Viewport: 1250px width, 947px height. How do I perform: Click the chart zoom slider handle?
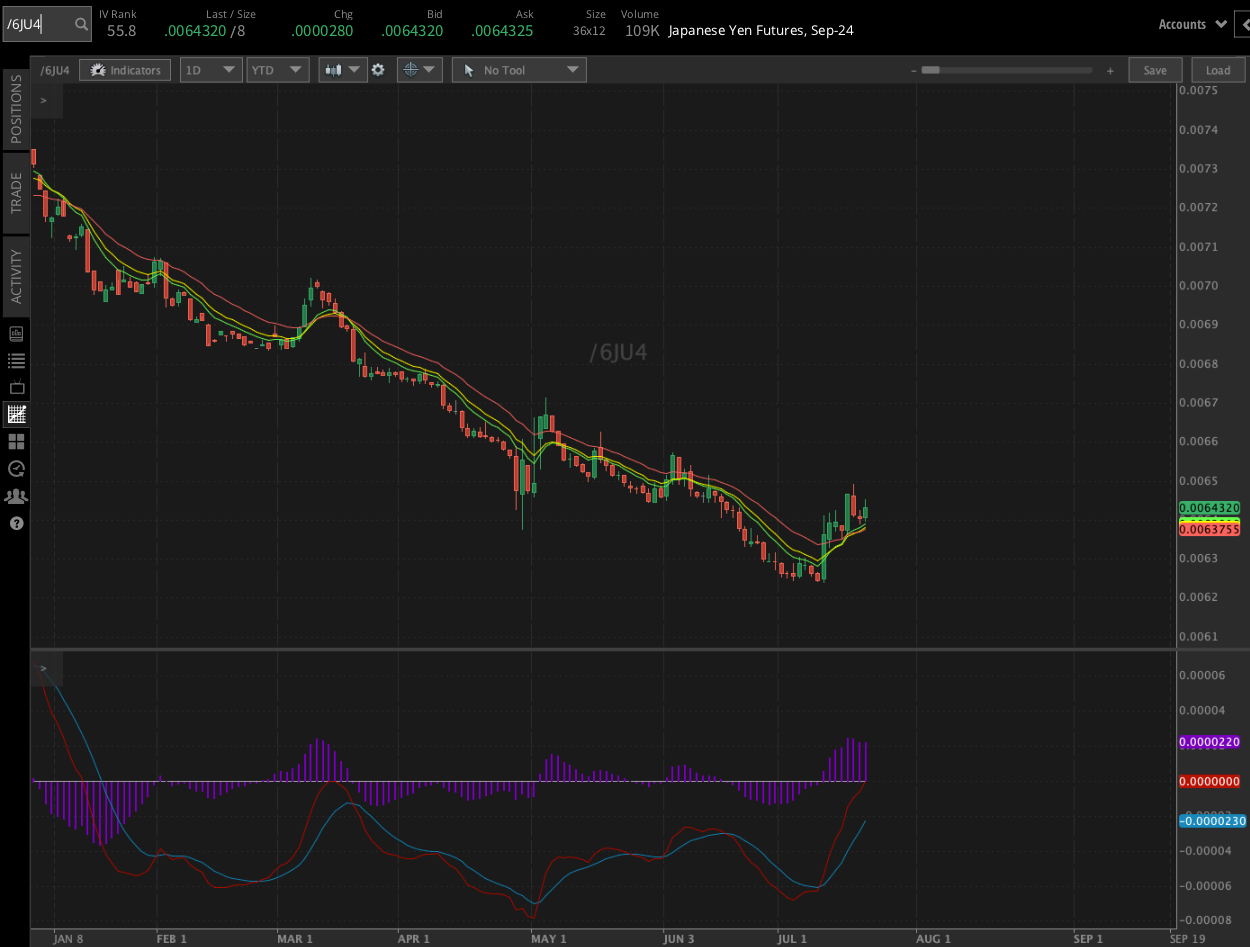click(x=930, y=70)
